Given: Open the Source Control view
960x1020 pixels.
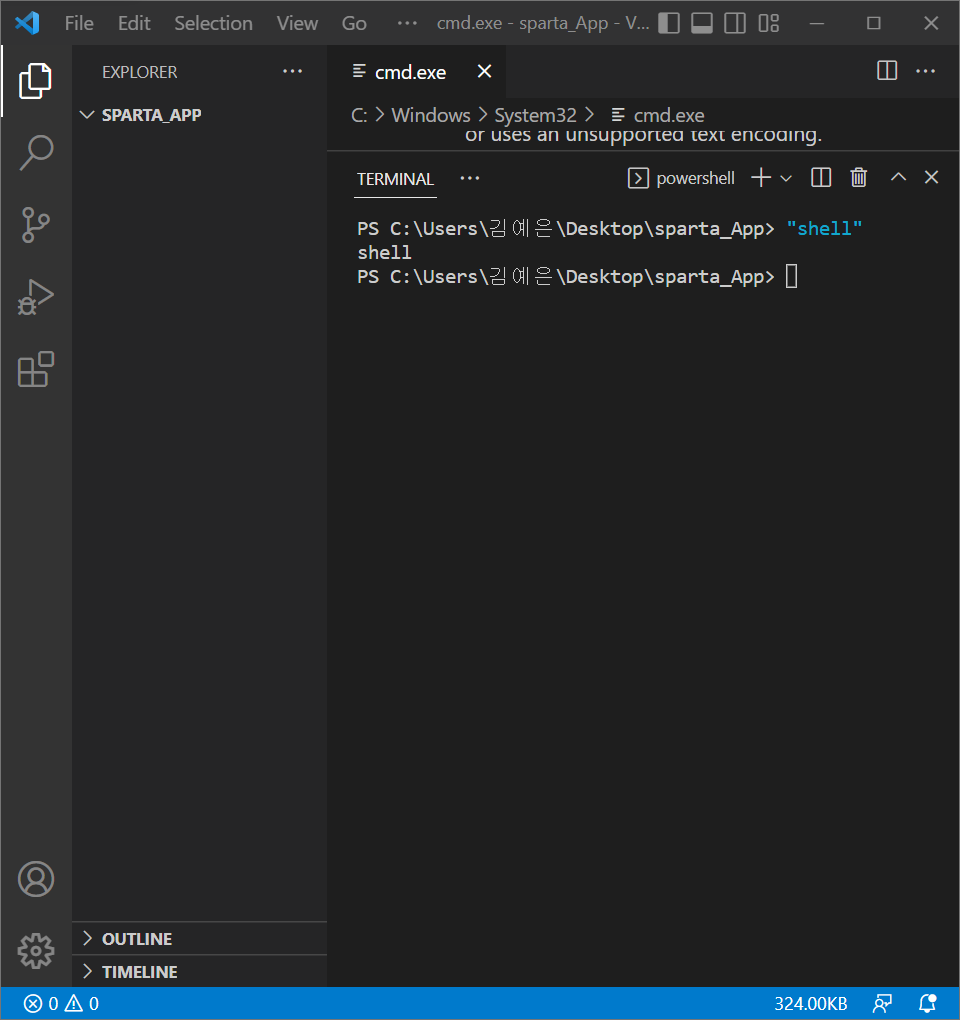Looking at the screenshot, I should [36, 224].
